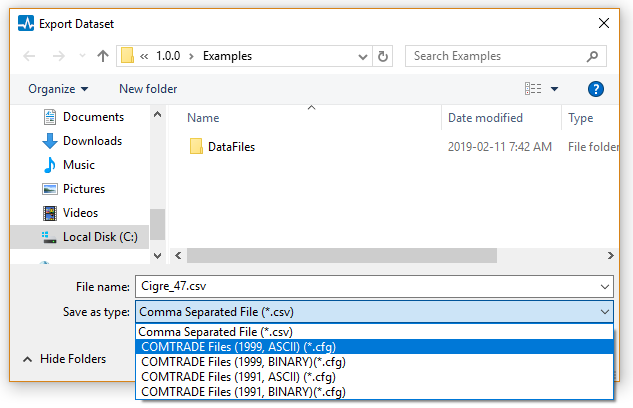Expand the Organize dropdown menu
Image resolution: width=633 pixels, height=408 pixels.
tap(58, 89)
